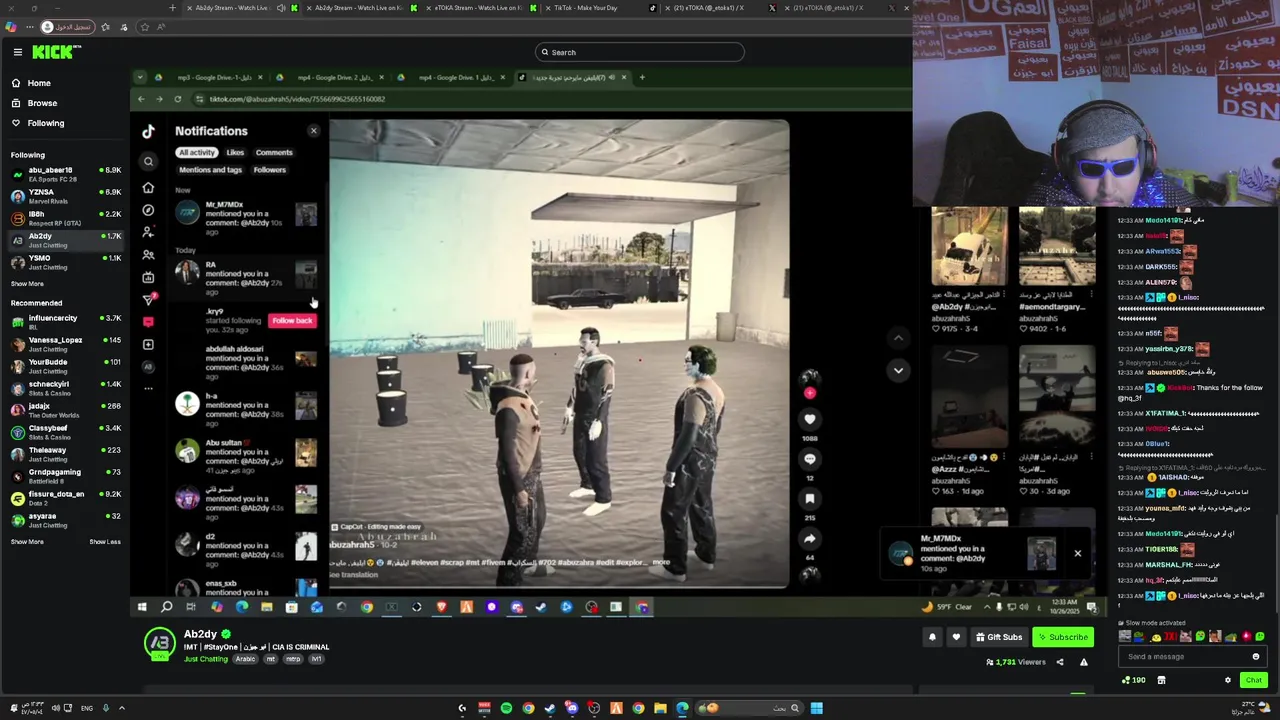Screen dimensions: 1280x720
Task: Send message with Chat button
Action: coord(1253,680)
